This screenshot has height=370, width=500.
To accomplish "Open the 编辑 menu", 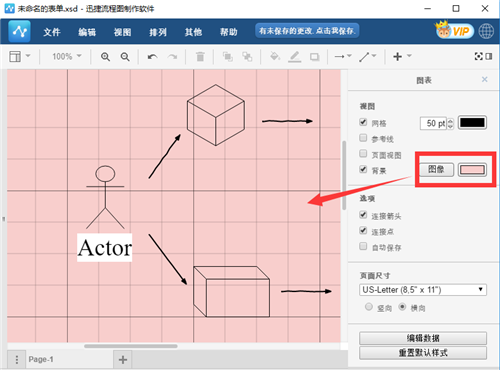I will click(x=87, y=32).
